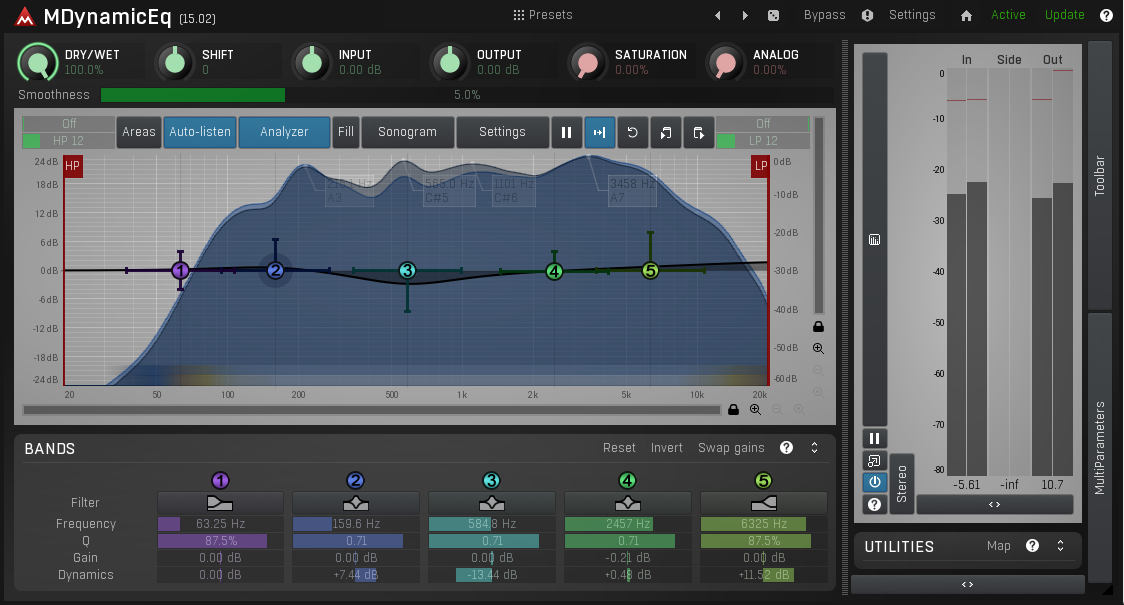1124x605 pixels.
Task: Select band 5 node in the graph
Action: pyautogui.click(x=650, y=270)
